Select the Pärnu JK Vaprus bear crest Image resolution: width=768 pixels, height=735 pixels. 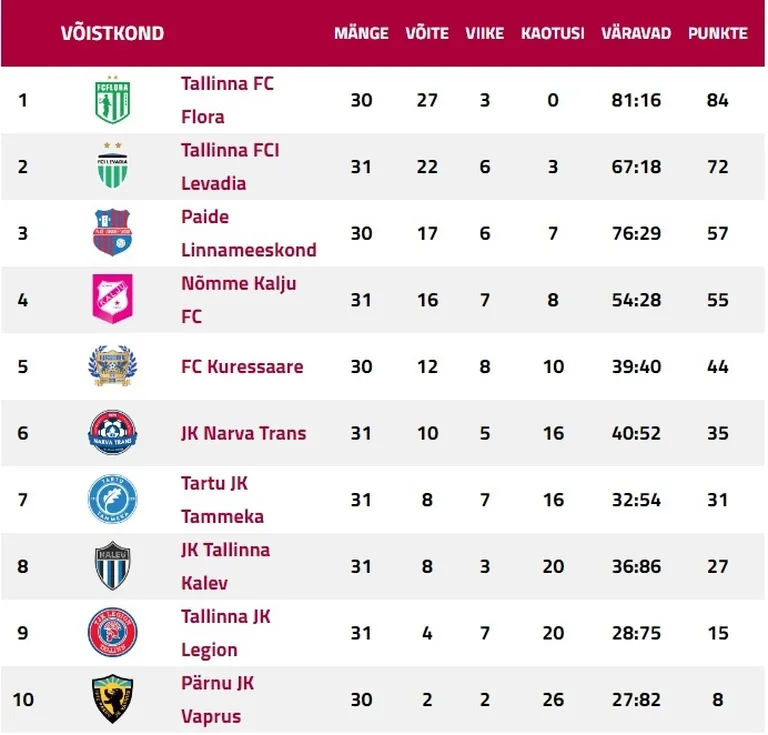click(112, 699)
